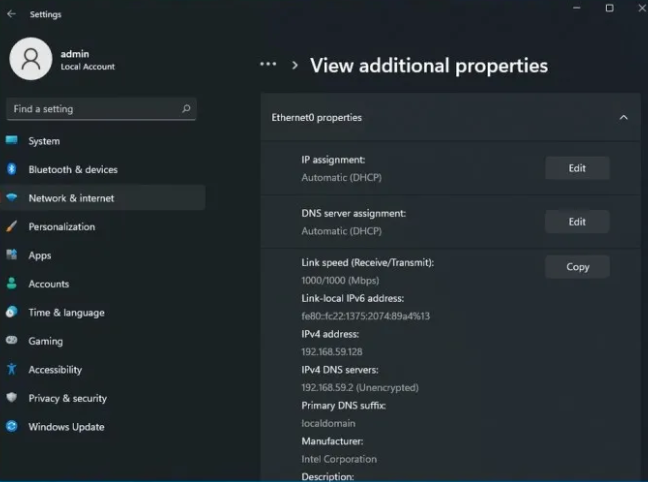Copy the Ethernet0 network properties
Viewport: 648px width, 482px height.
[x=577, y=267]
